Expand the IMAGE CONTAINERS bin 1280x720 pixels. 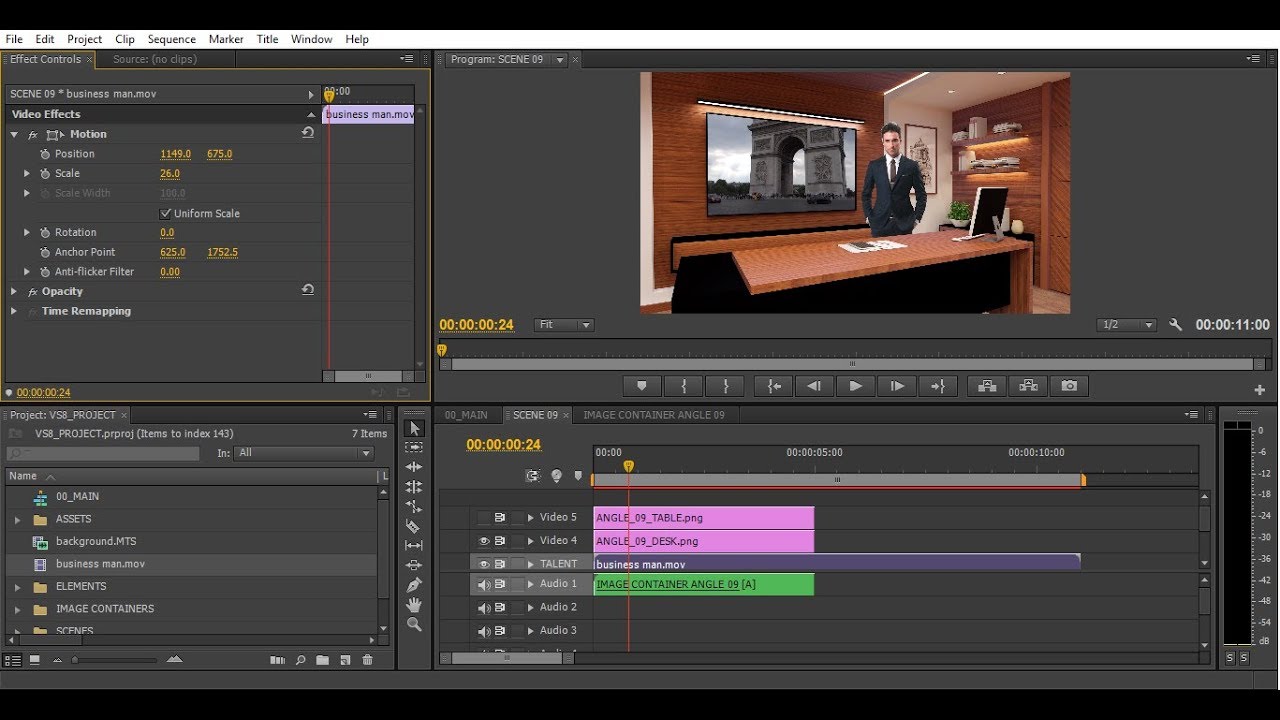pos(17,609)
